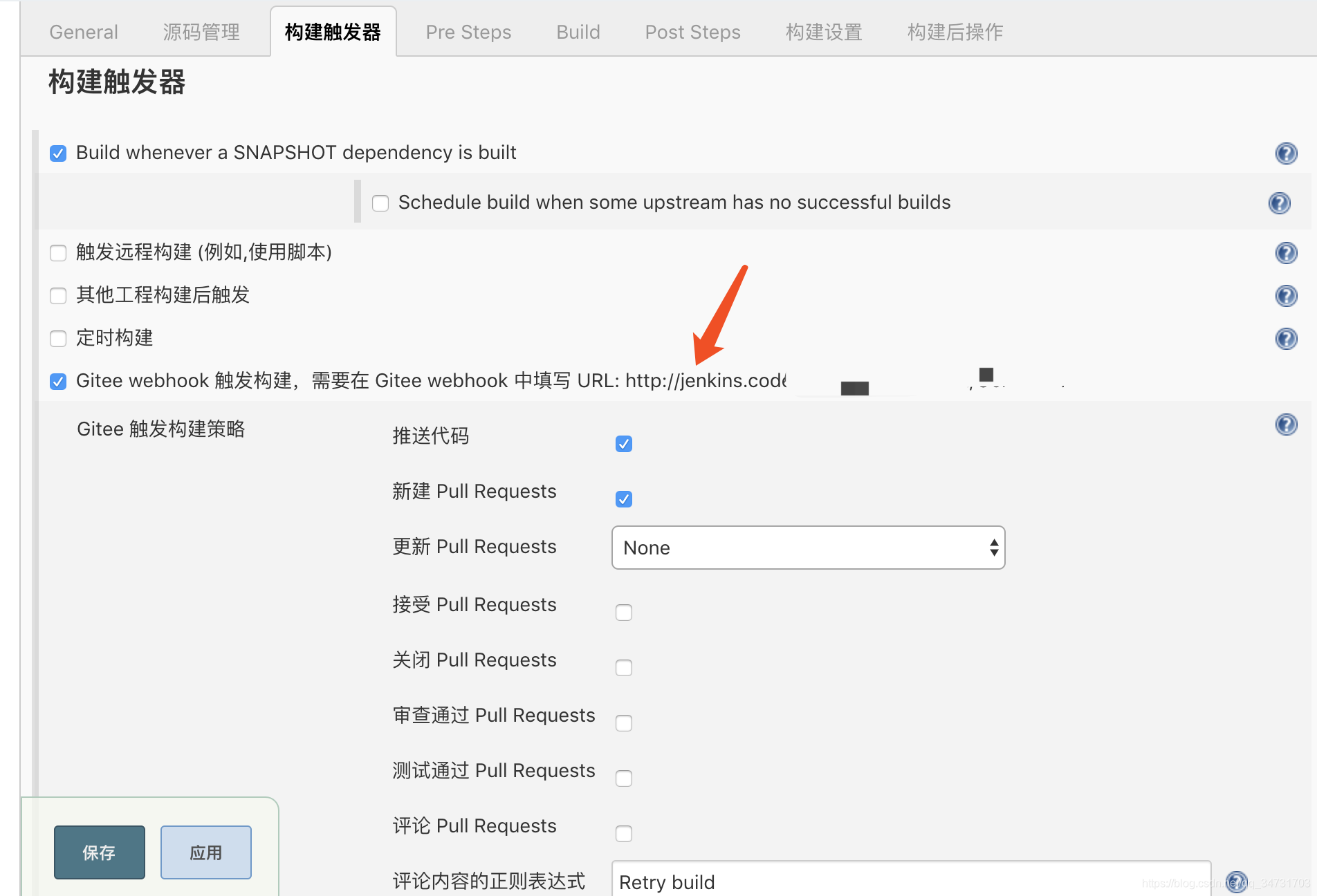
Task: Switch to the General tab
Action: 84,32
